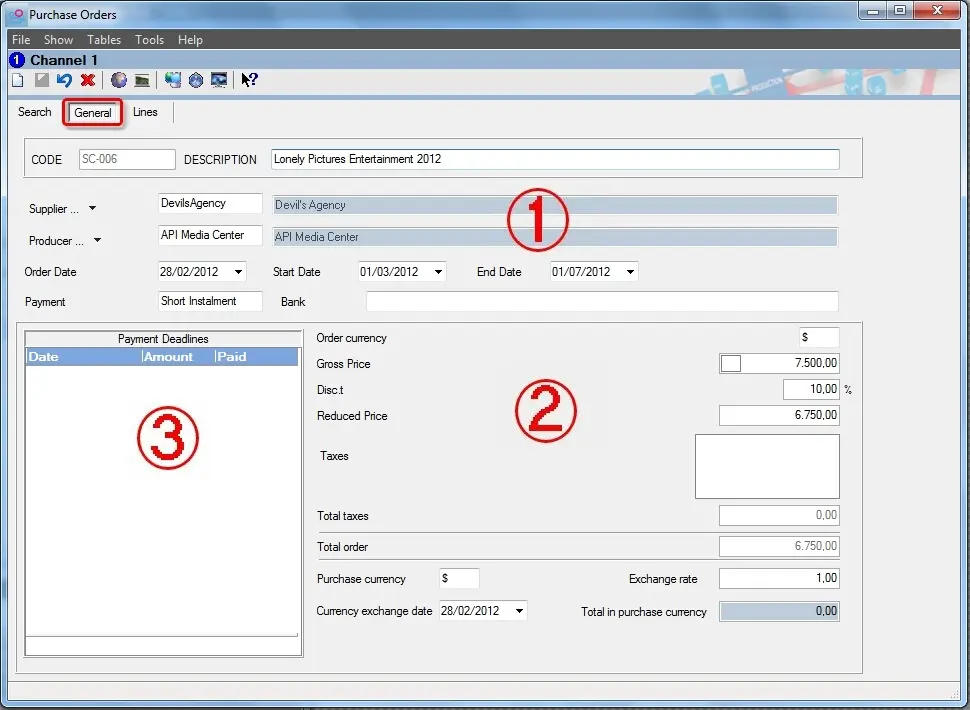Switch to the Search tab

click(35, 112)
